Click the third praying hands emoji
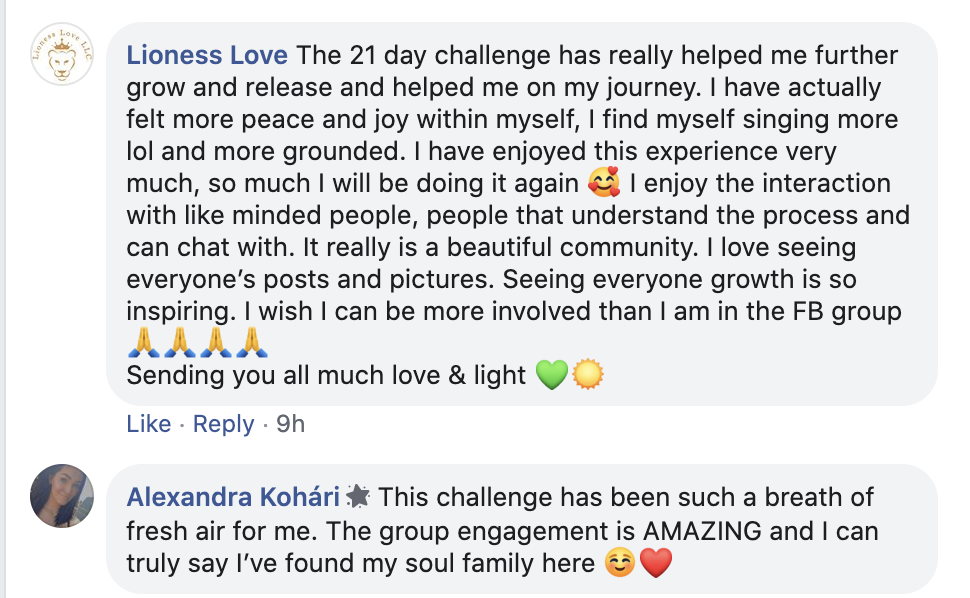This screenshot has width=970, height=598. pos(216,343)
